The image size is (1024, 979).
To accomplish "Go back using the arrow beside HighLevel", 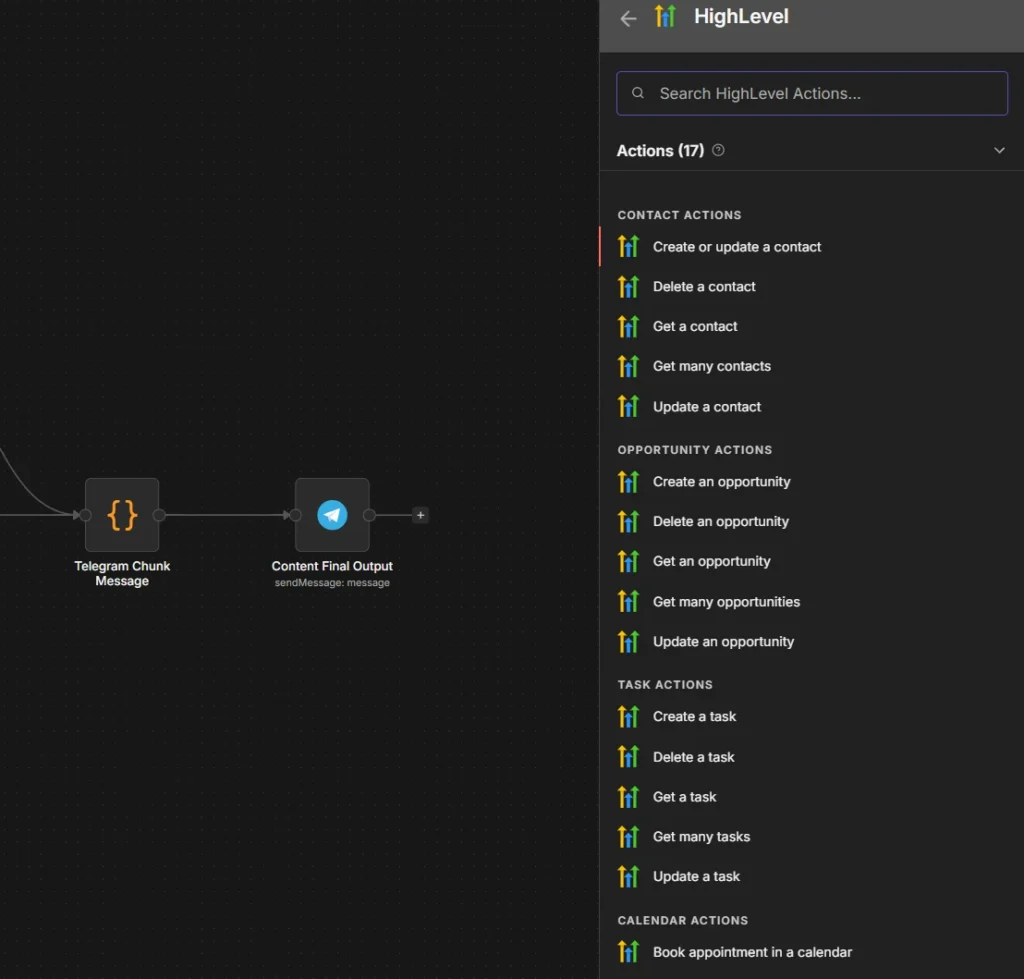I will 628,18.
